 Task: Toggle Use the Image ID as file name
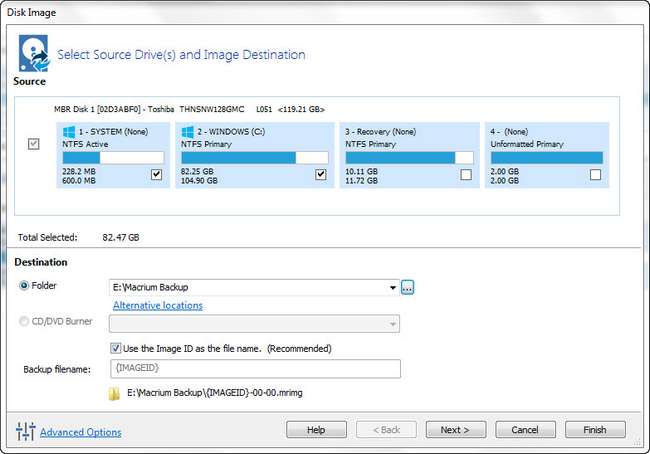116,348
